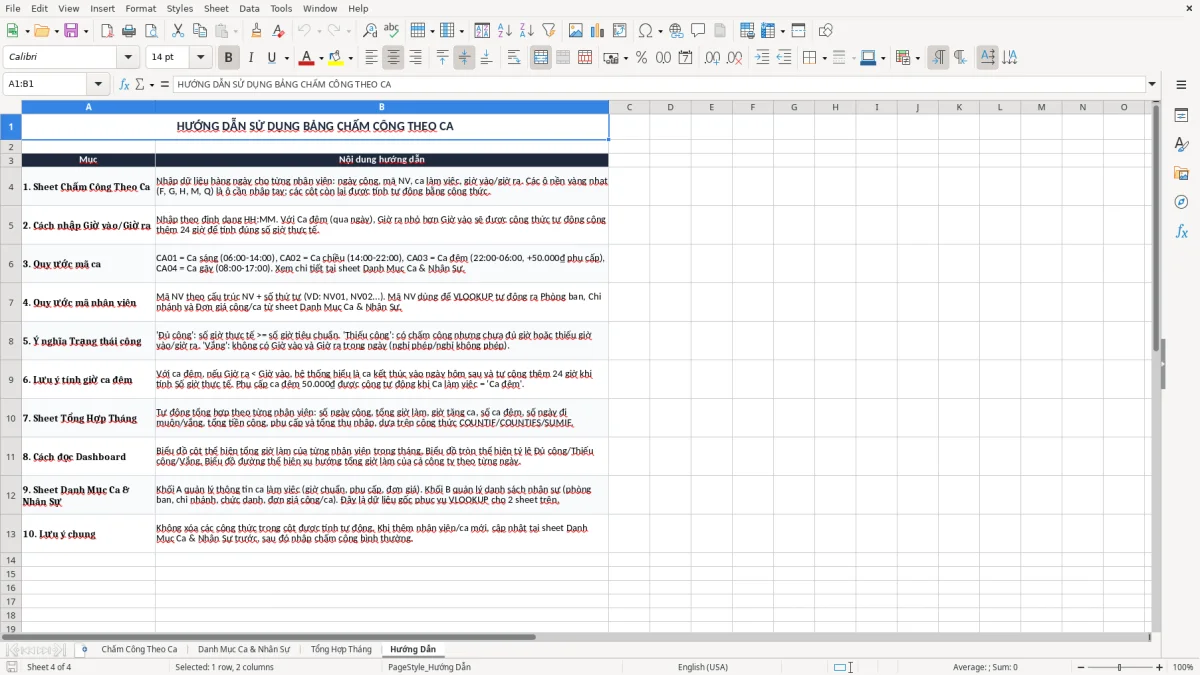Select cell "8. Cách đọc Dashboard"
The height and width of the screenshot is (675, 1200).
[x=88, y=457]
